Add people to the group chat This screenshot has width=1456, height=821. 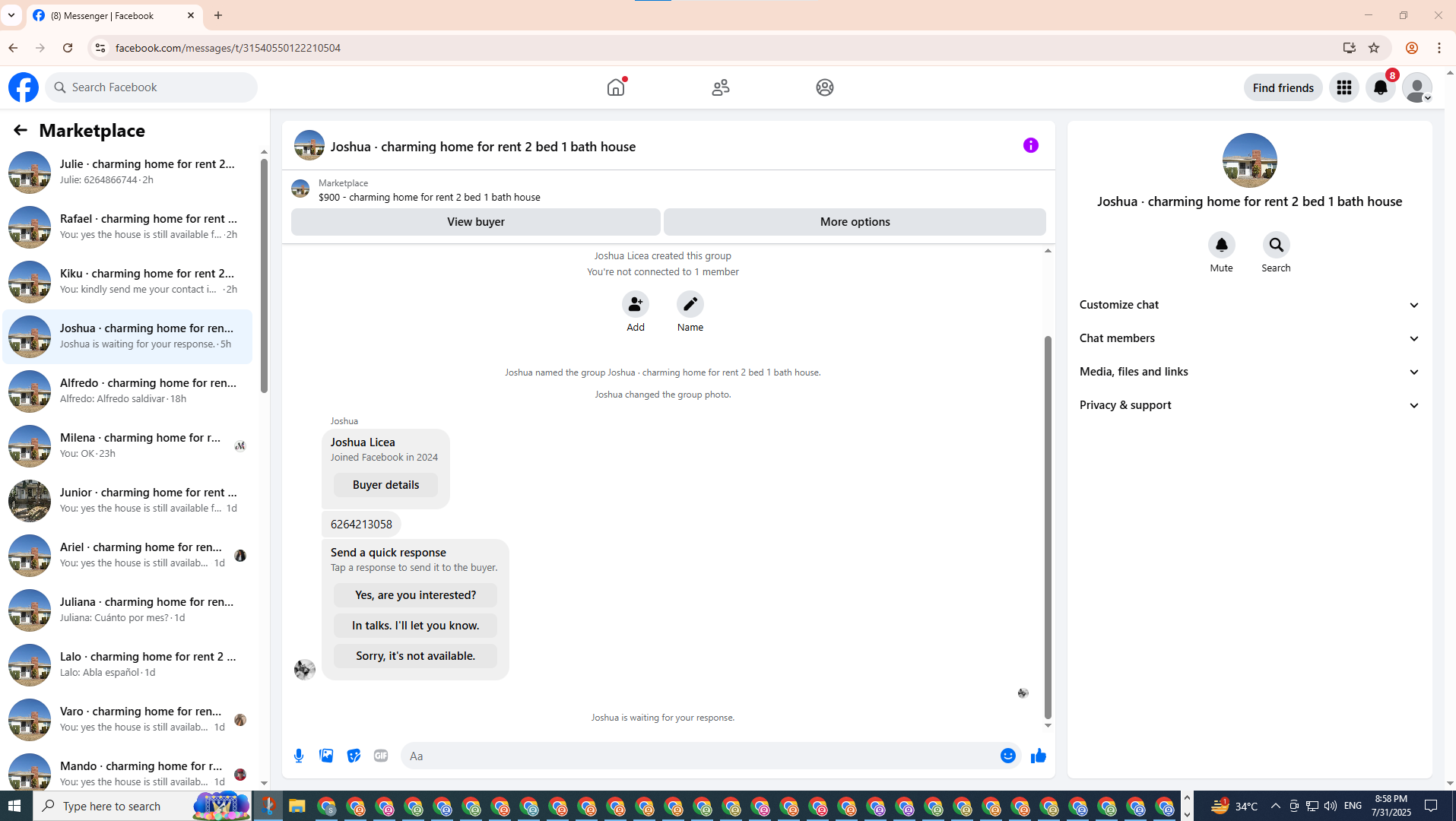[x=636, y=304]
